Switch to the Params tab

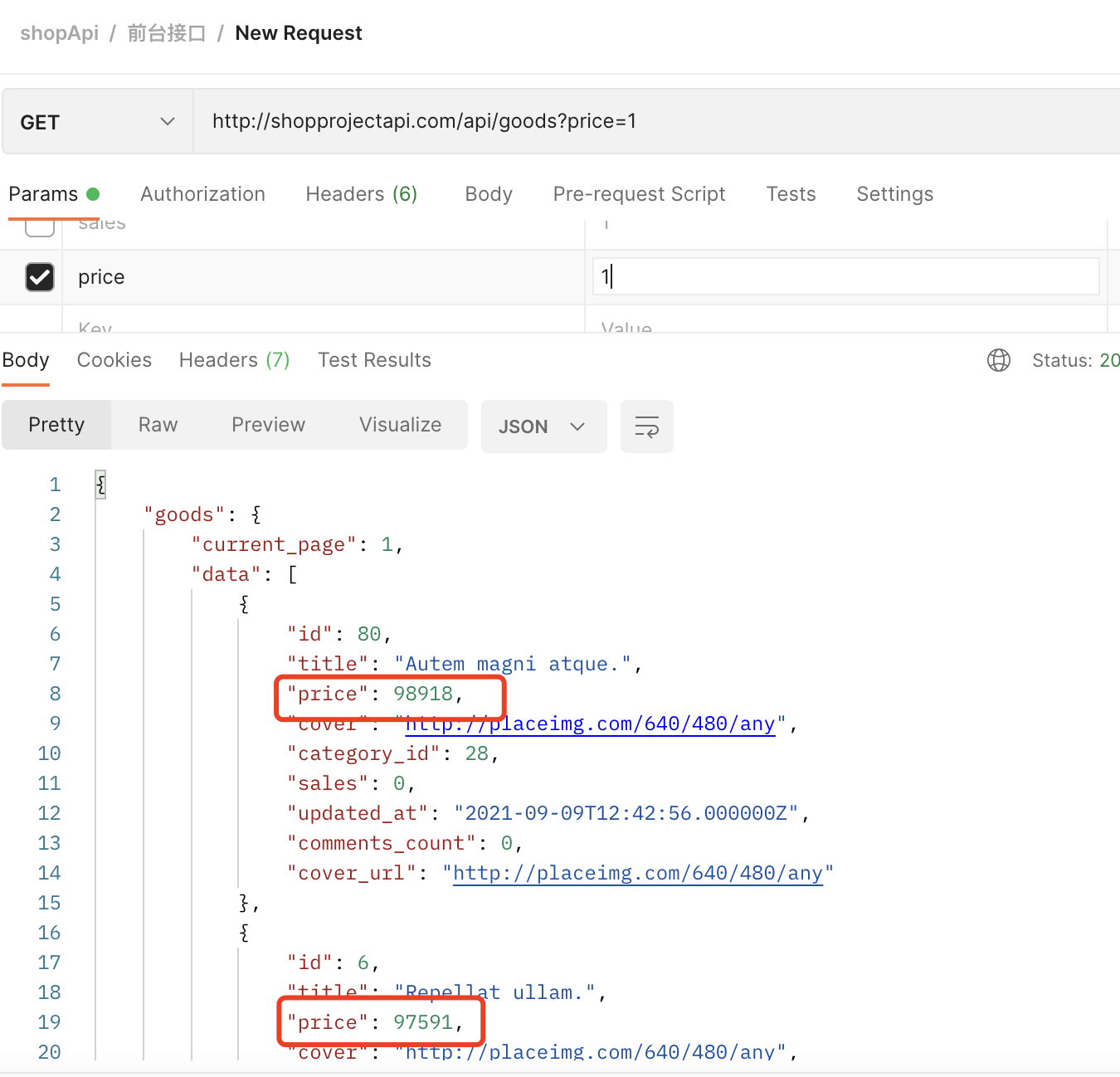pos(54,194)
